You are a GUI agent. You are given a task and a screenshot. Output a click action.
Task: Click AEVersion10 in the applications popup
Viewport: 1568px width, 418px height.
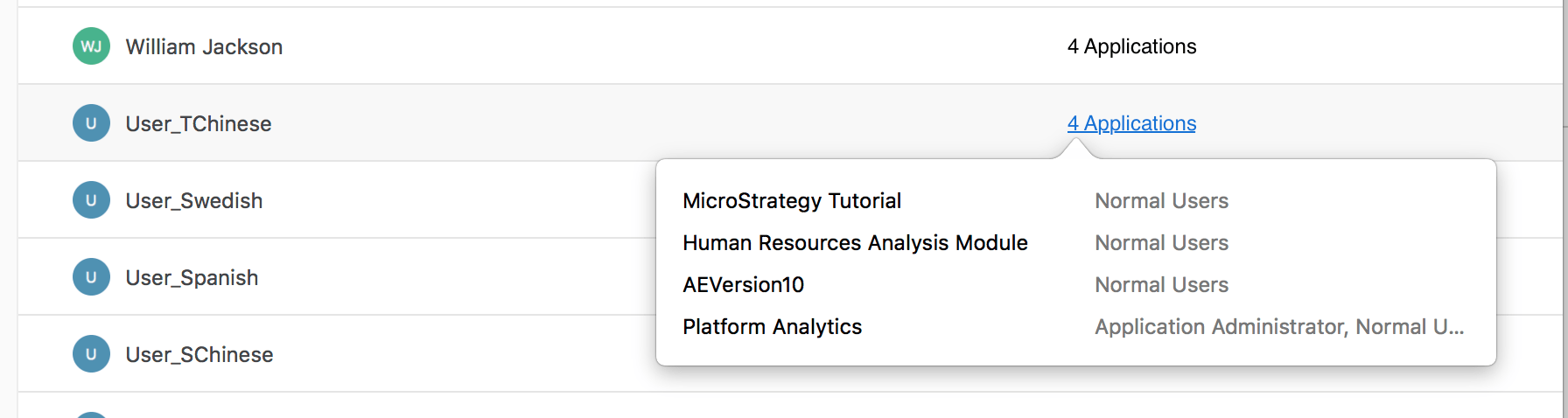743,285
